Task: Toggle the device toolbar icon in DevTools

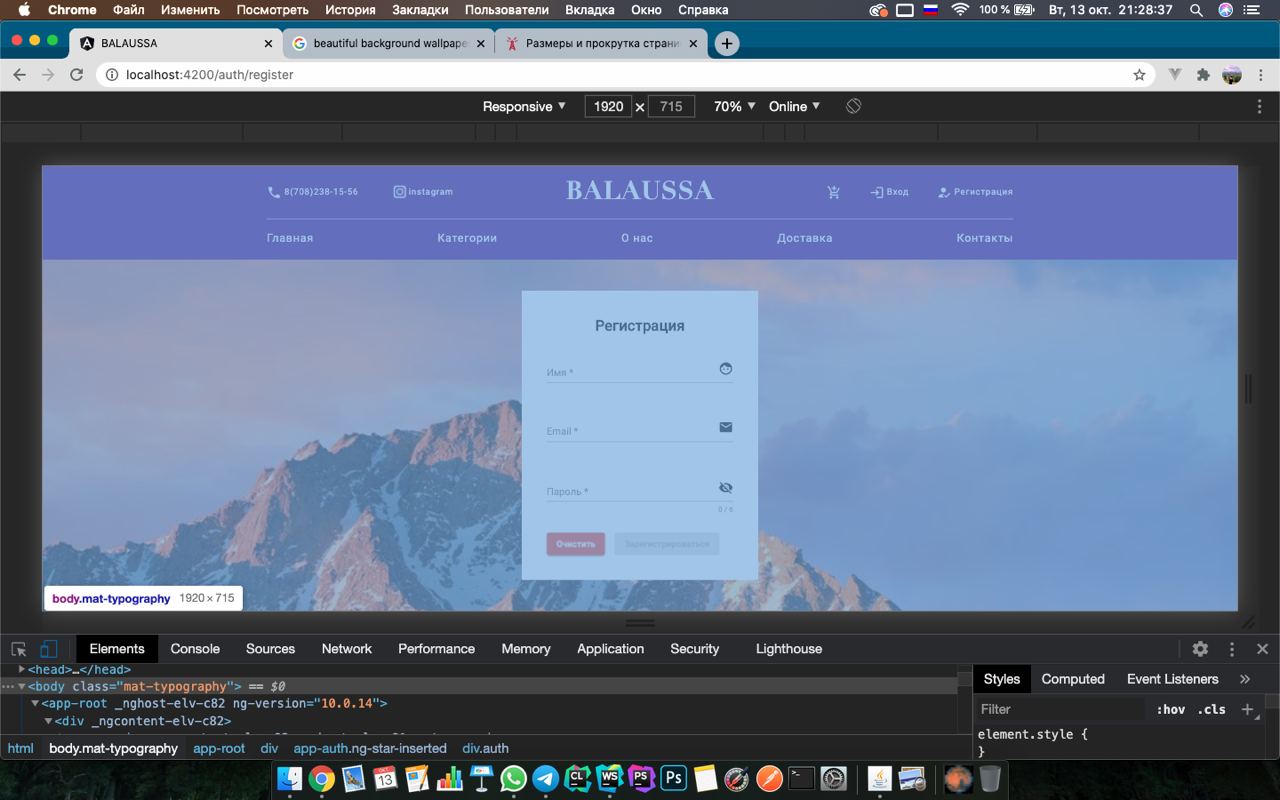Action: pyautogui.click(x=48, y=649)
